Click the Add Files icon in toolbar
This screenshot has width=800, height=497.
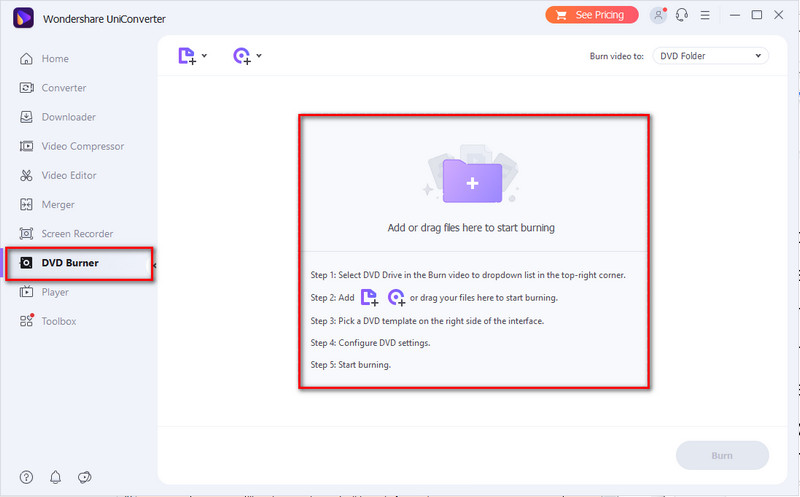186,57
